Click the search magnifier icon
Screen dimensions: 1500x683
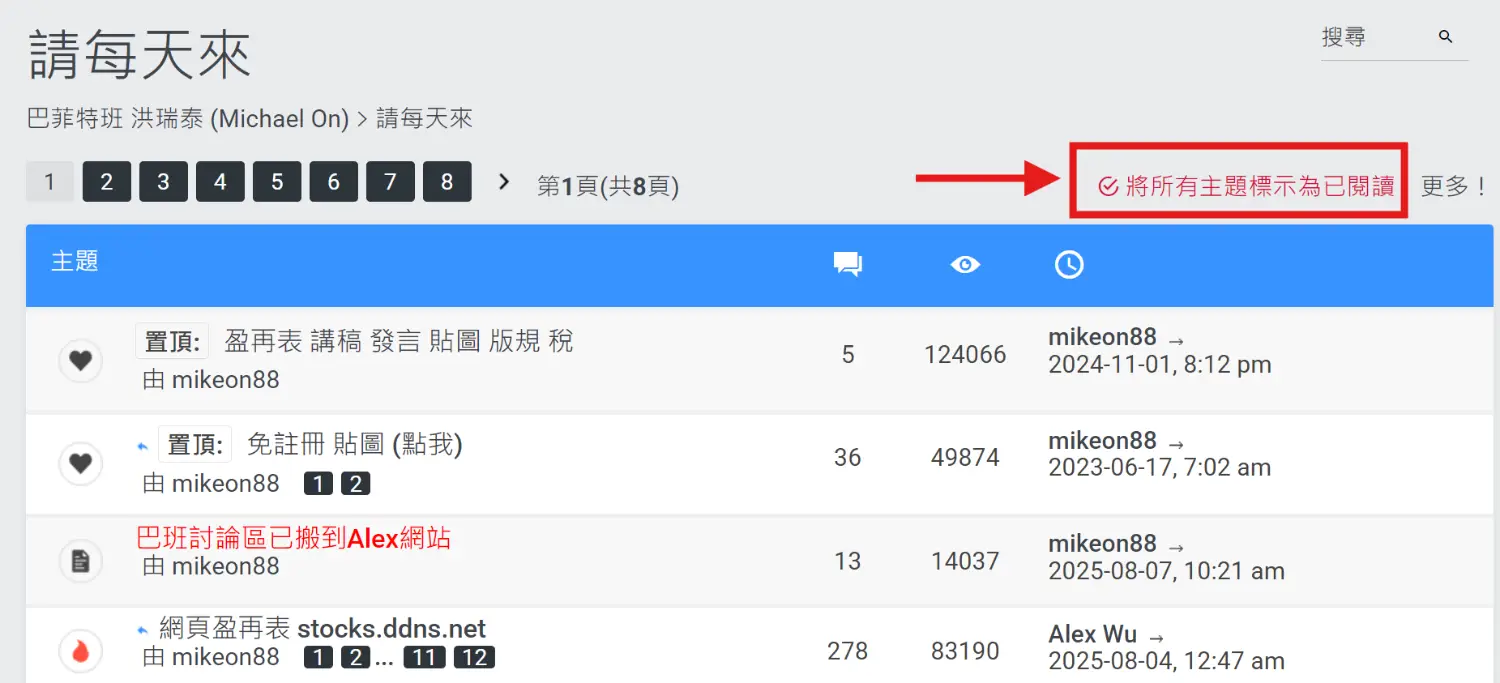point(1445,37)
